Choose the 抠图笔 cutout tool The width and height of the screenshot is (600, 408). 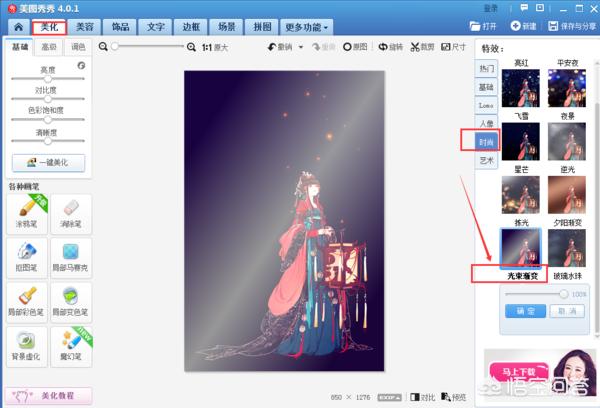25,254
